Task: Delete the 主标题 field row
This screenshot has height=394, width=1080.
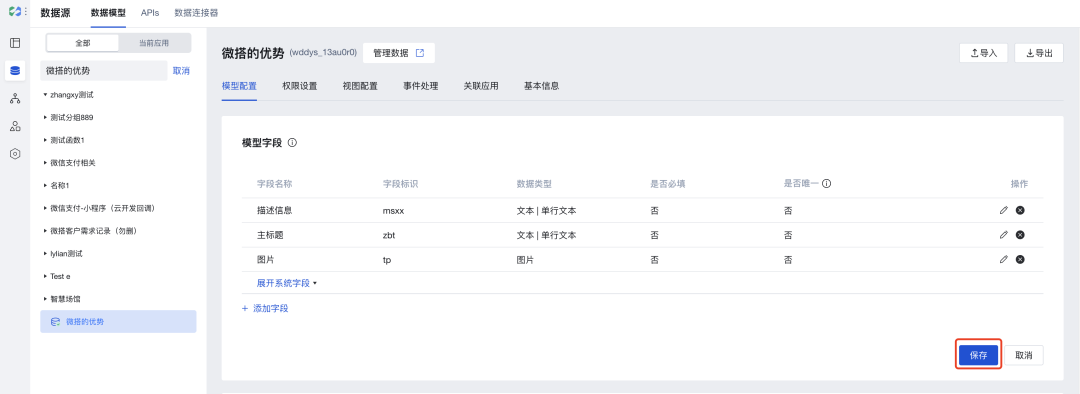Action: [1020, 235]
